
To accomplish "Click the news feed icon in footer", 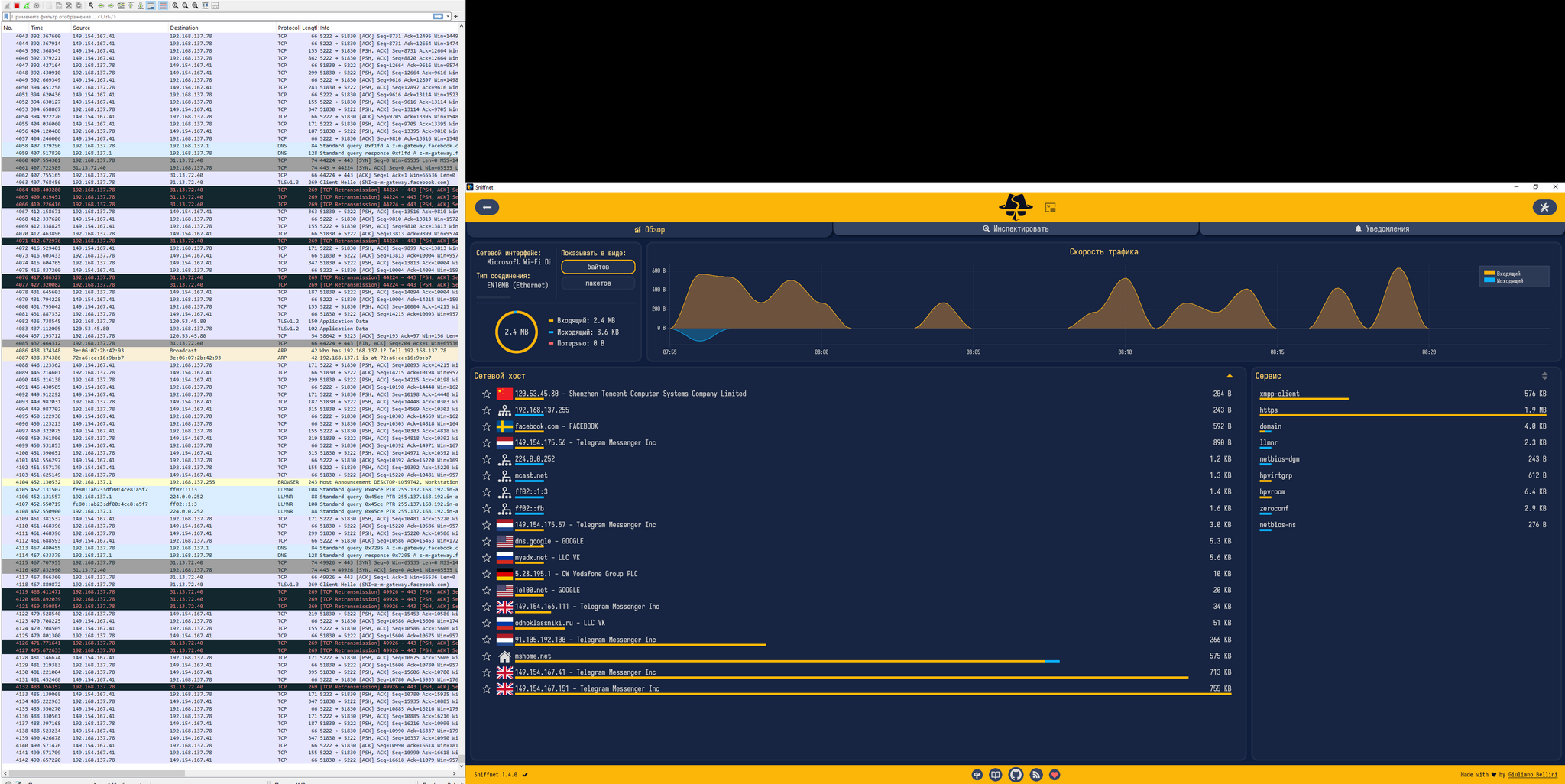I will [x=1035, y=775].
